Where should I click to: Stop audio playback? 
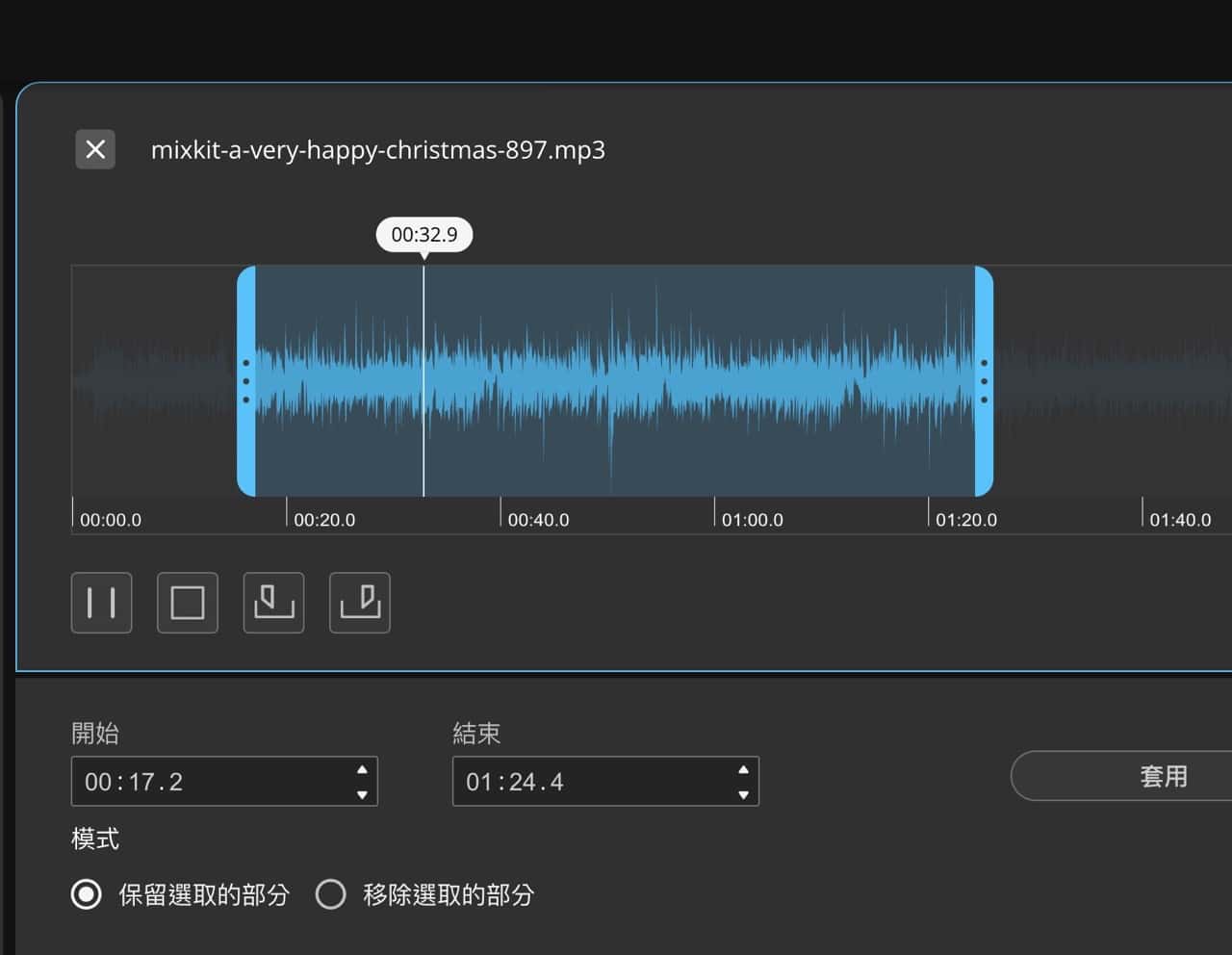pos(188,603)
